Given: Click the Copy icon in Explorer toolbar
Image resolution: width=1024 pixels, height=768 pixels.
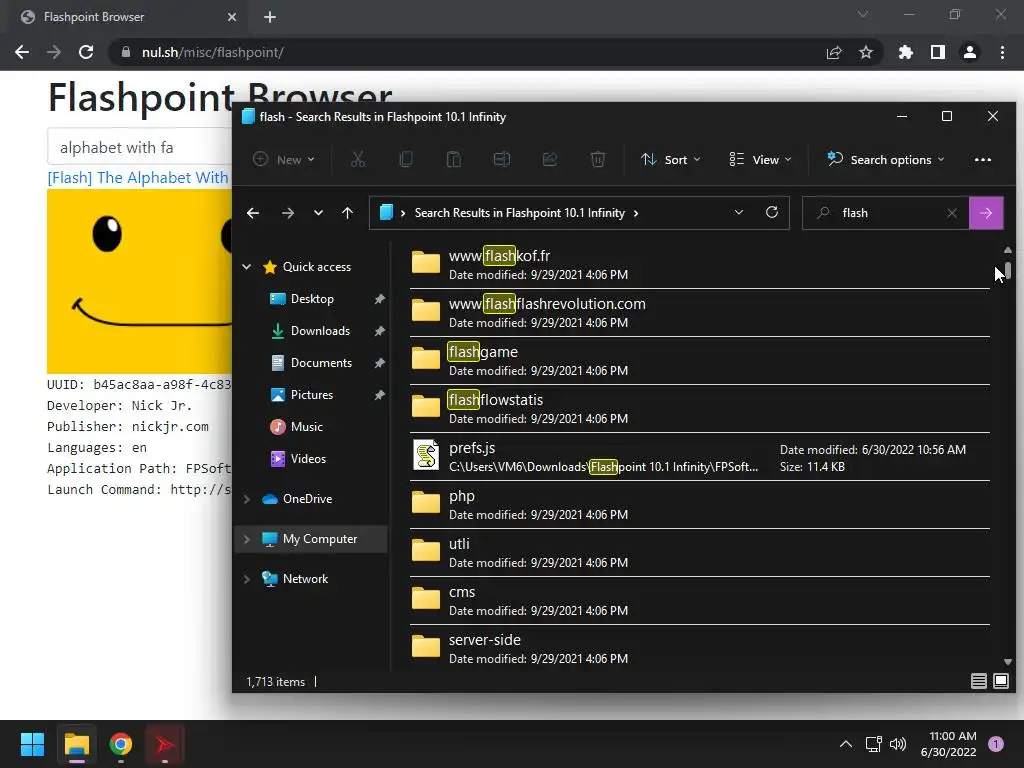Looking at the screenshot, I should point(406,159).
